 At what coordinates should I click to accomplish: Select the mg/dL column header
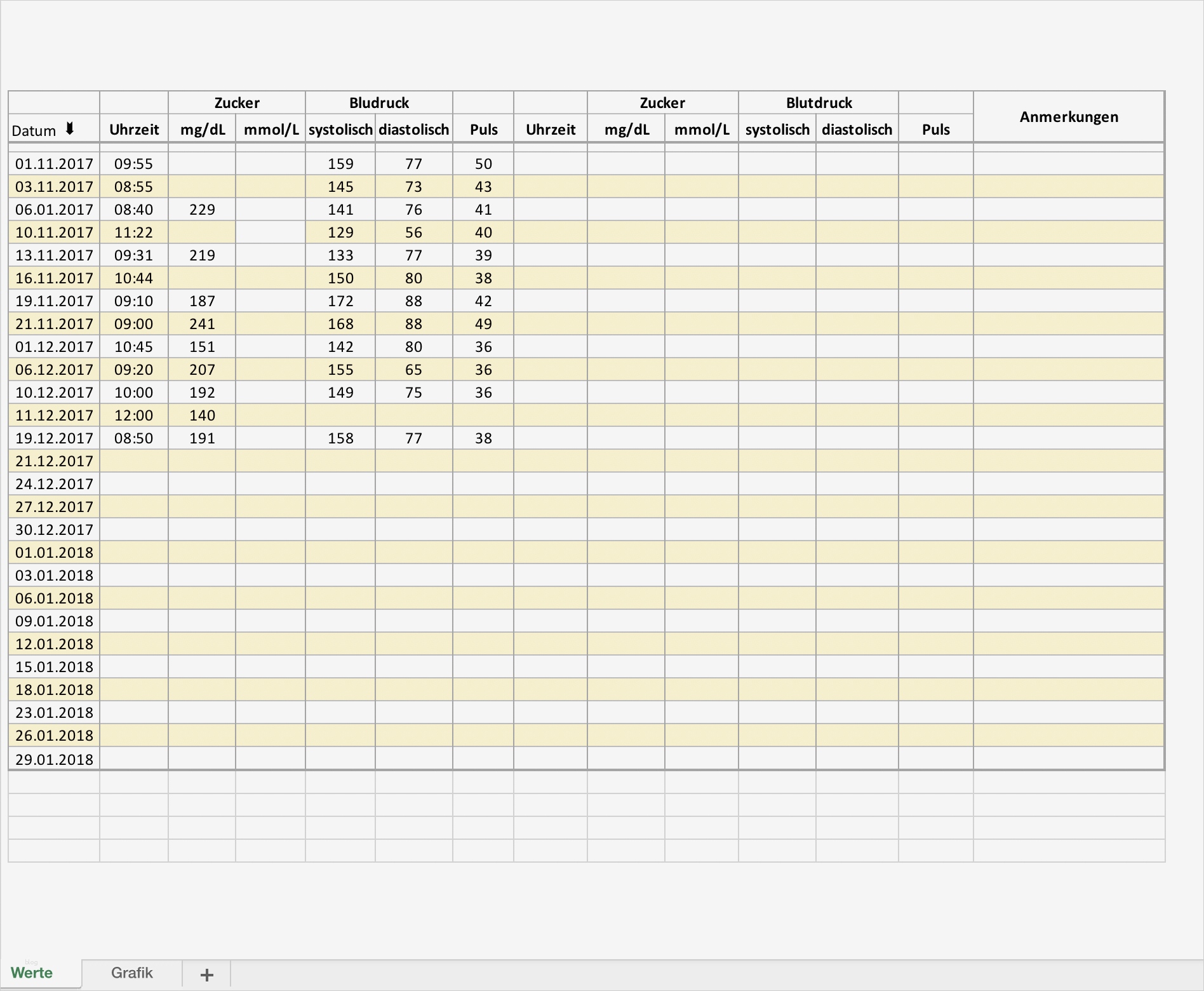coord(202,129)
